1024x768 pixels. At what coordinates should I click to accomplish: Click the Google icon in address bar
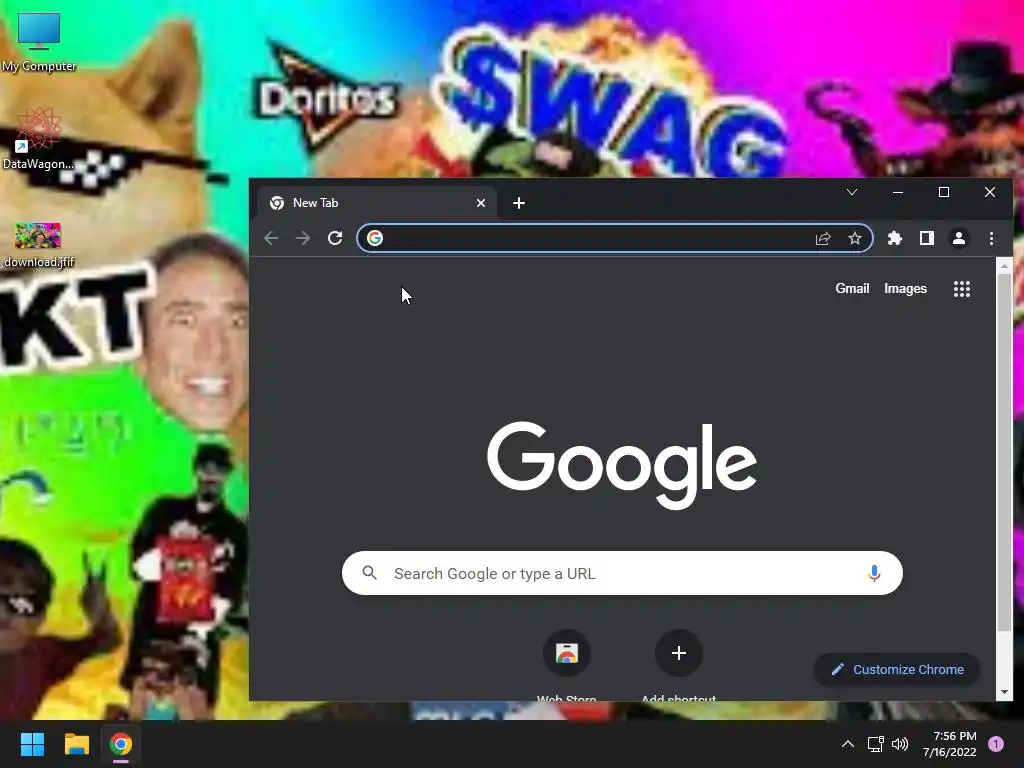tap(375, 238)
